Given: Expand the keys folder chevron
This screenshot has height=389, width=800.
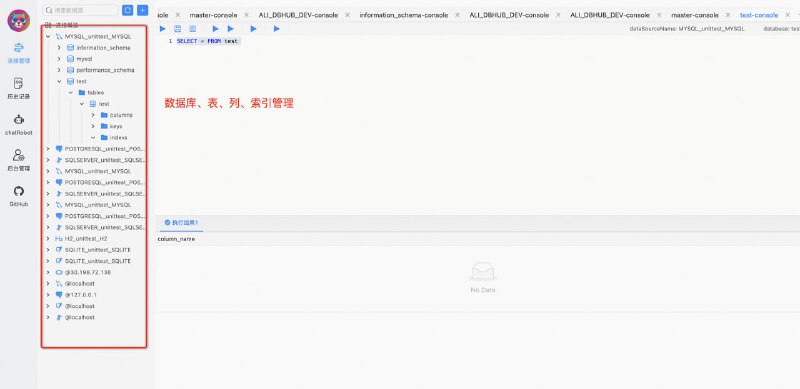Looking at the screenshot, I should click(x=93, y=126).
